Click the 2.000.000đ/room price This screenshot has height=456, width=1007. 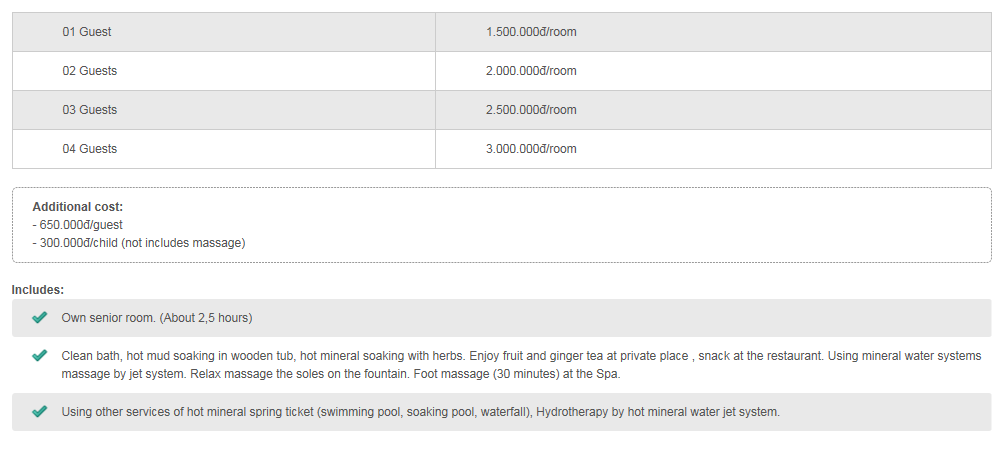531,71
